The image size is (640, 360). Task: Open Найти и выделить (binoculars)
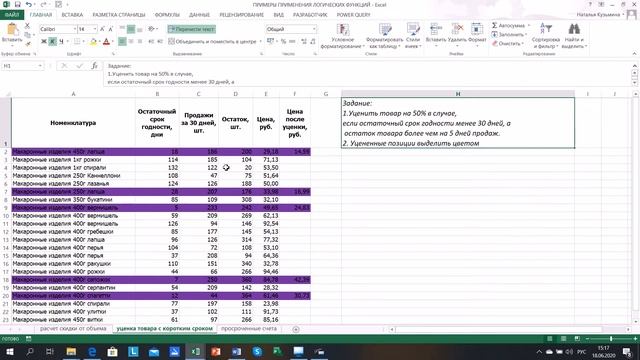pyautogui.click(x=574, y=36)
